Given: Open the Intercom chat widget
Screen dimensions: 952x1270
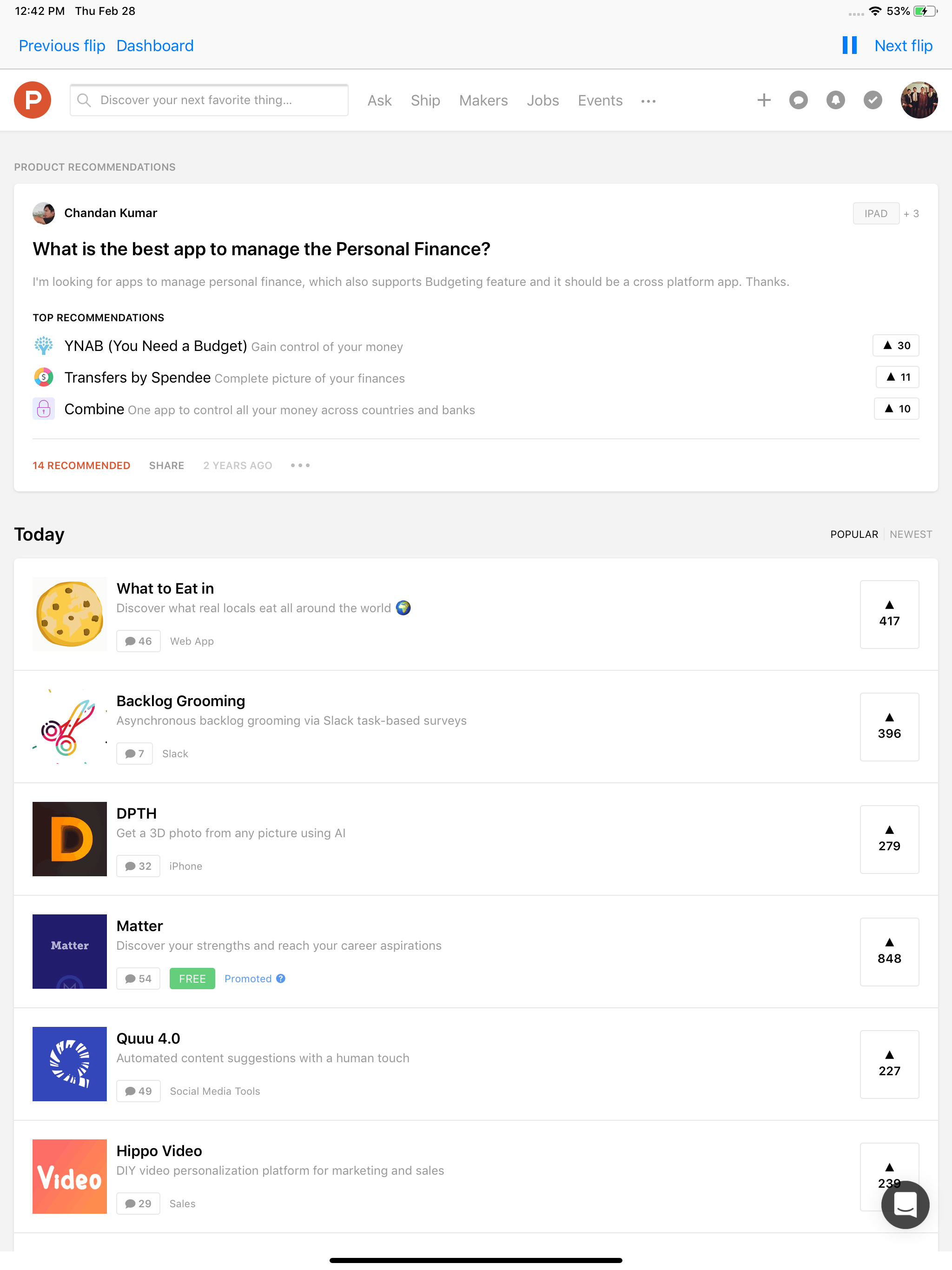Looking at the screenshot, I should point(905,1204).
